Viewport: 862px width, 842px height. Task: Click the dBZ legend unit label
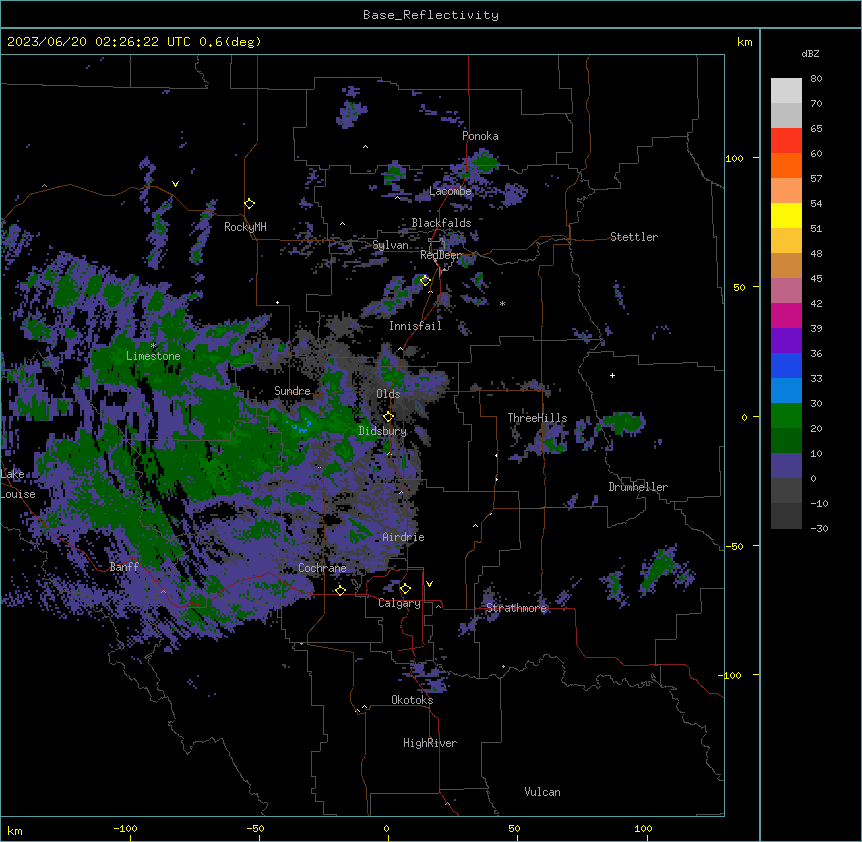tap(810, 53)
